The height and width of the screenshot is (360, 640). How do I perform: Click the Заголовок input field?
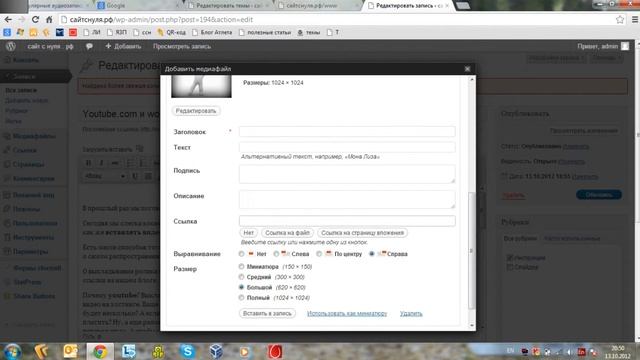(x=347, y=131)
